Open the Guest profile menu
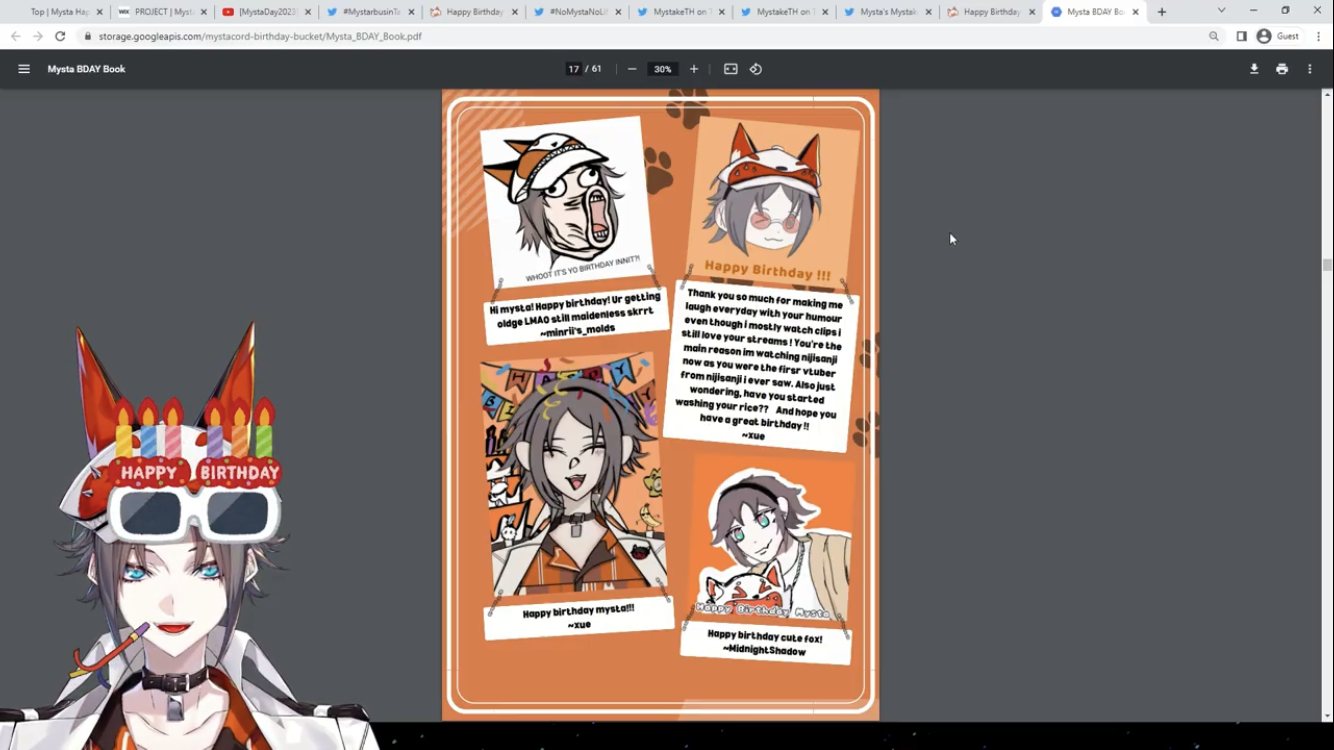This screenshot has height=750, width=1334. point(1278,36)
